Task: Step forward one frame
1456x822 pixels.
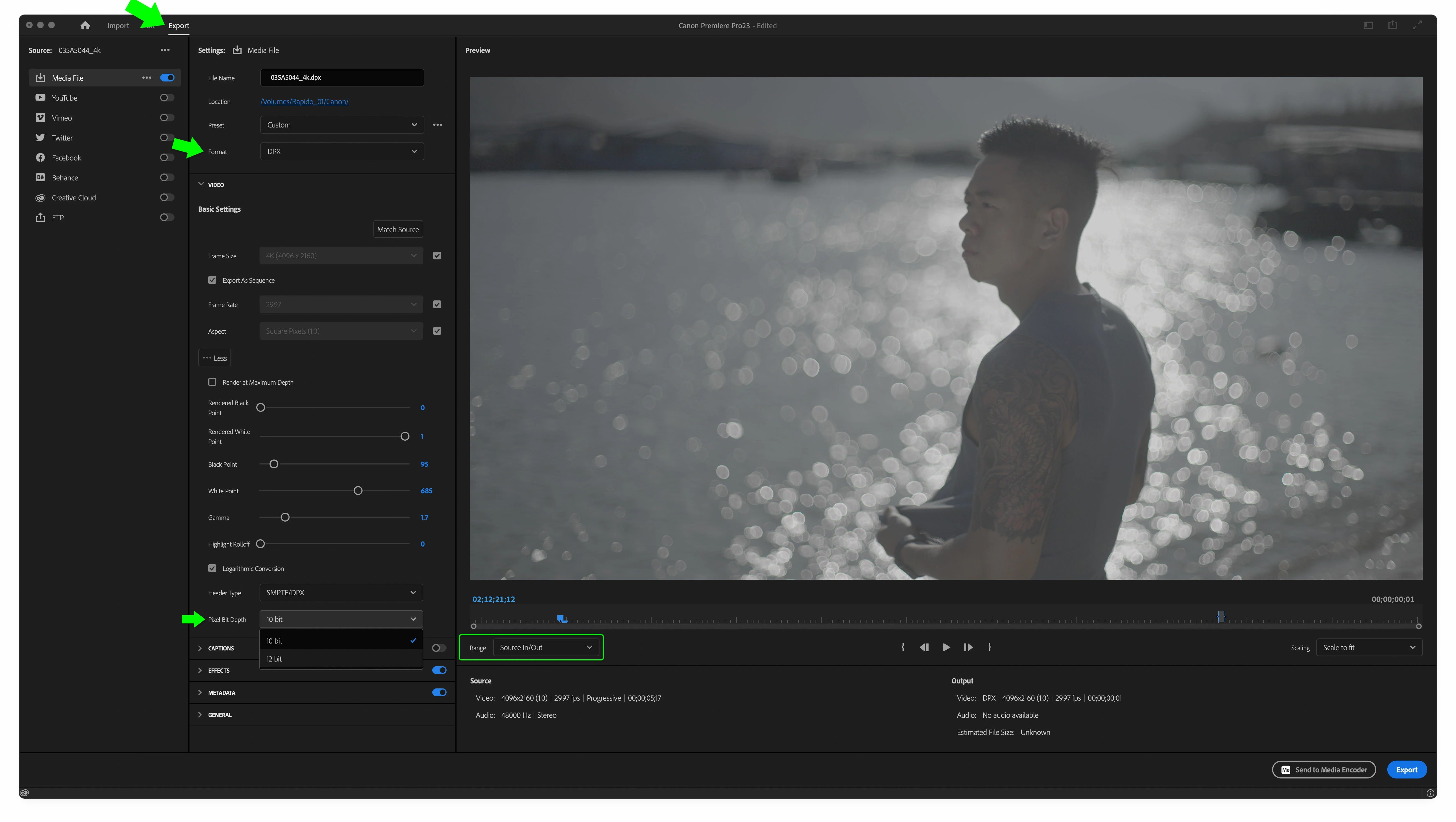Action: point(968,647)
